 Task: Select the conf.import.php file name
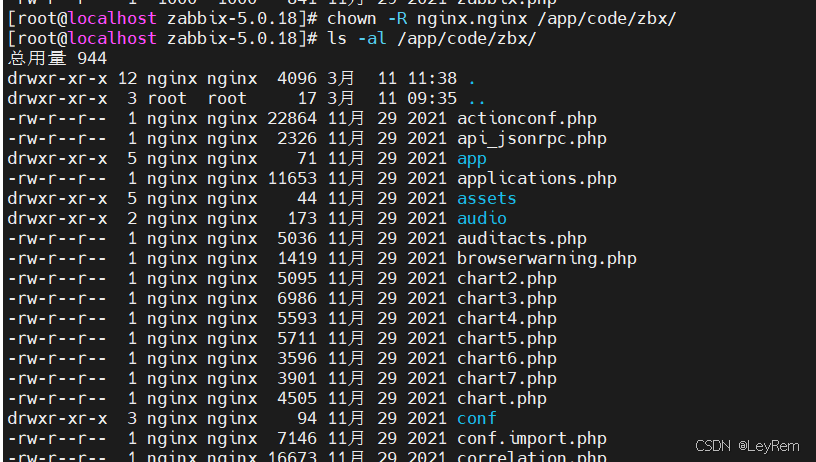tap(532, 439)
